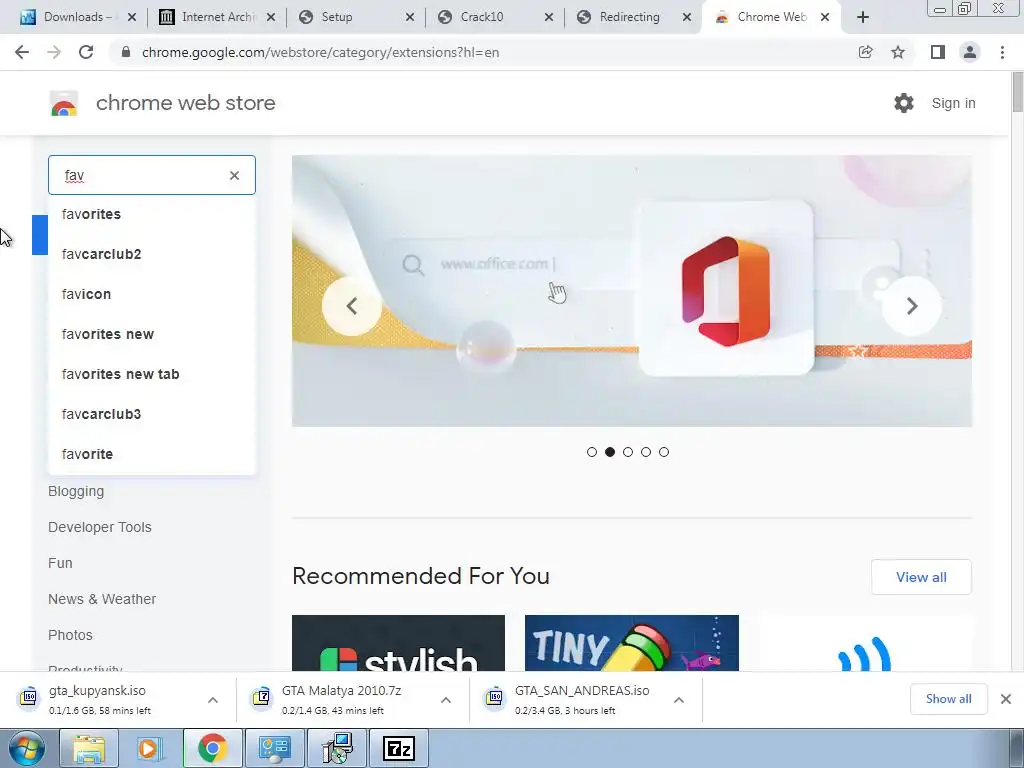Choose the 'favorite' suggestion
The image size is (1024, 768).
point(152,454)
